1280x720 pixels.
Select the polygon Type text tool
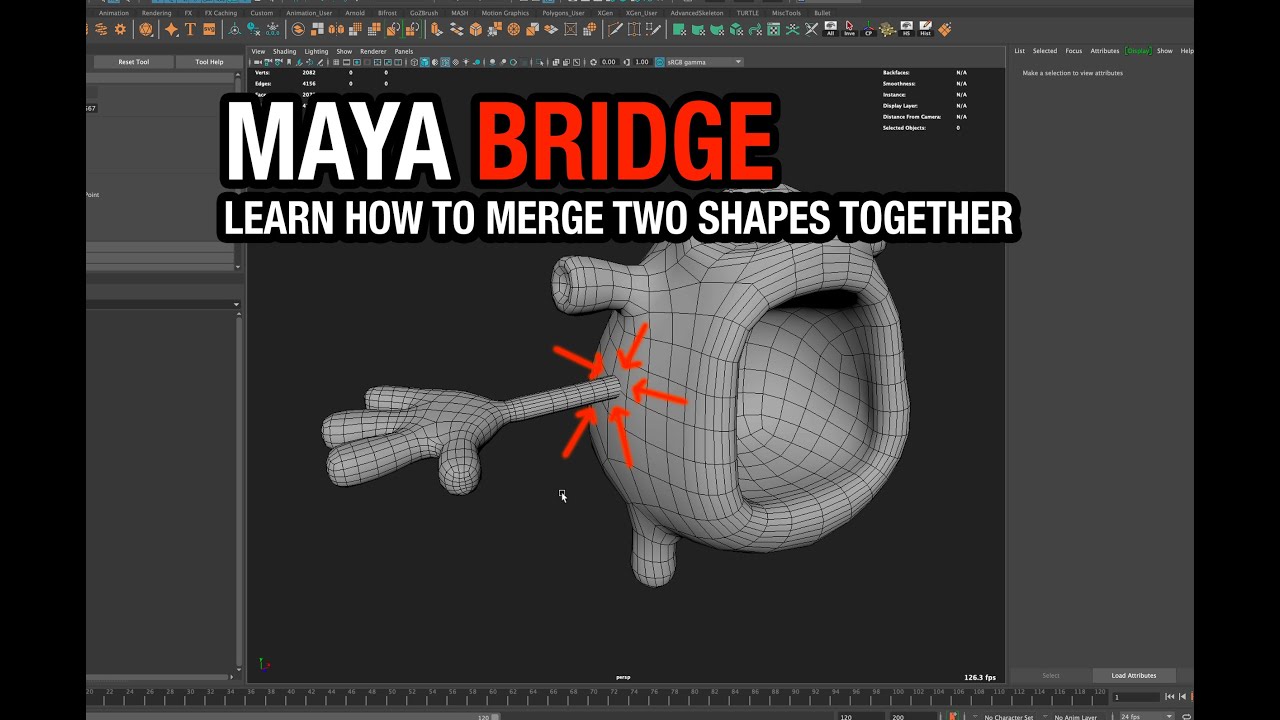[190, 29]
